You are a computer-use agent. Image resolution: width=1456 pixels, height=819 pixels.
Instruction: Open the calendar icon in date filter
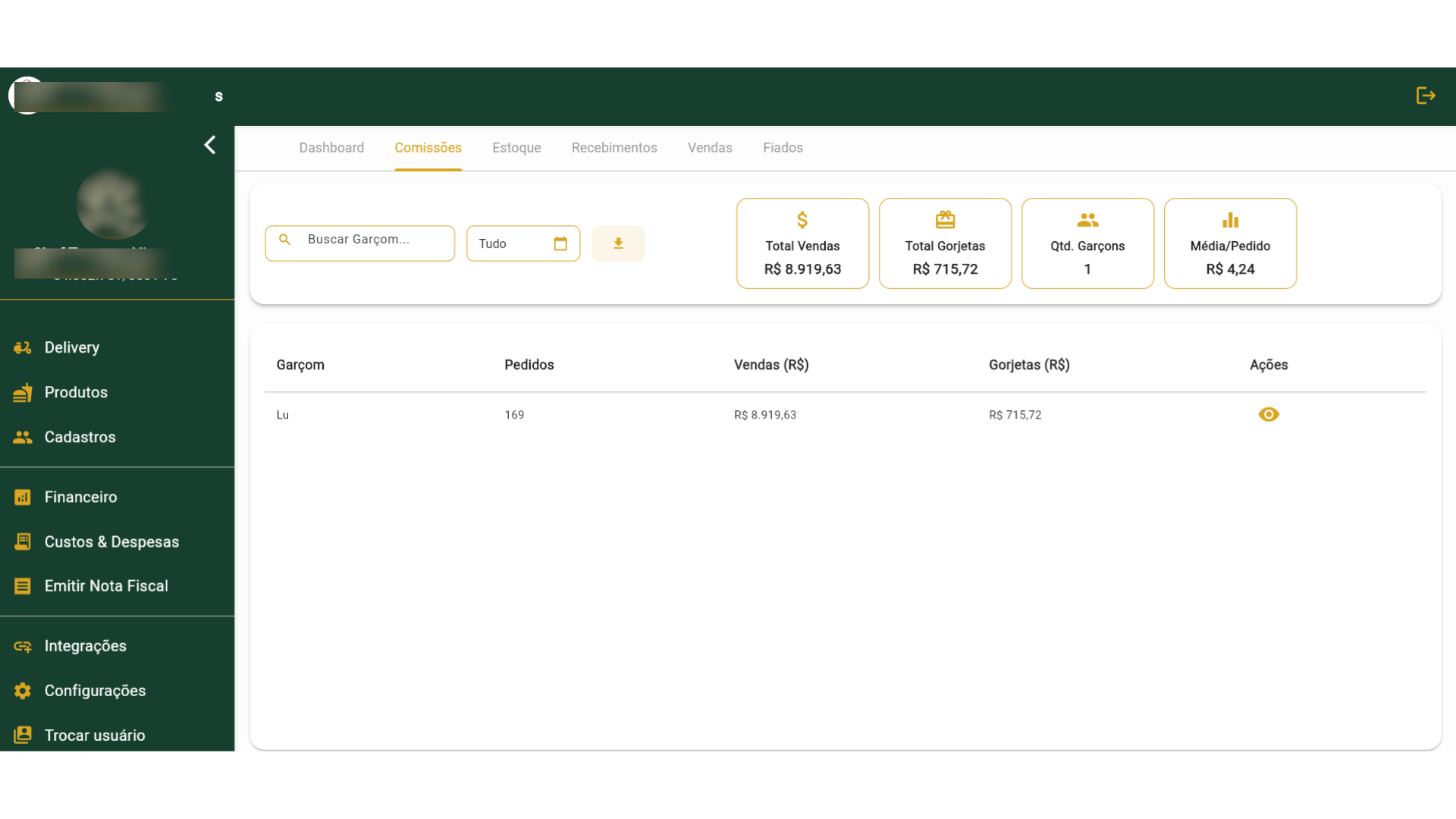pyautogui.click(x=560, y=243)
